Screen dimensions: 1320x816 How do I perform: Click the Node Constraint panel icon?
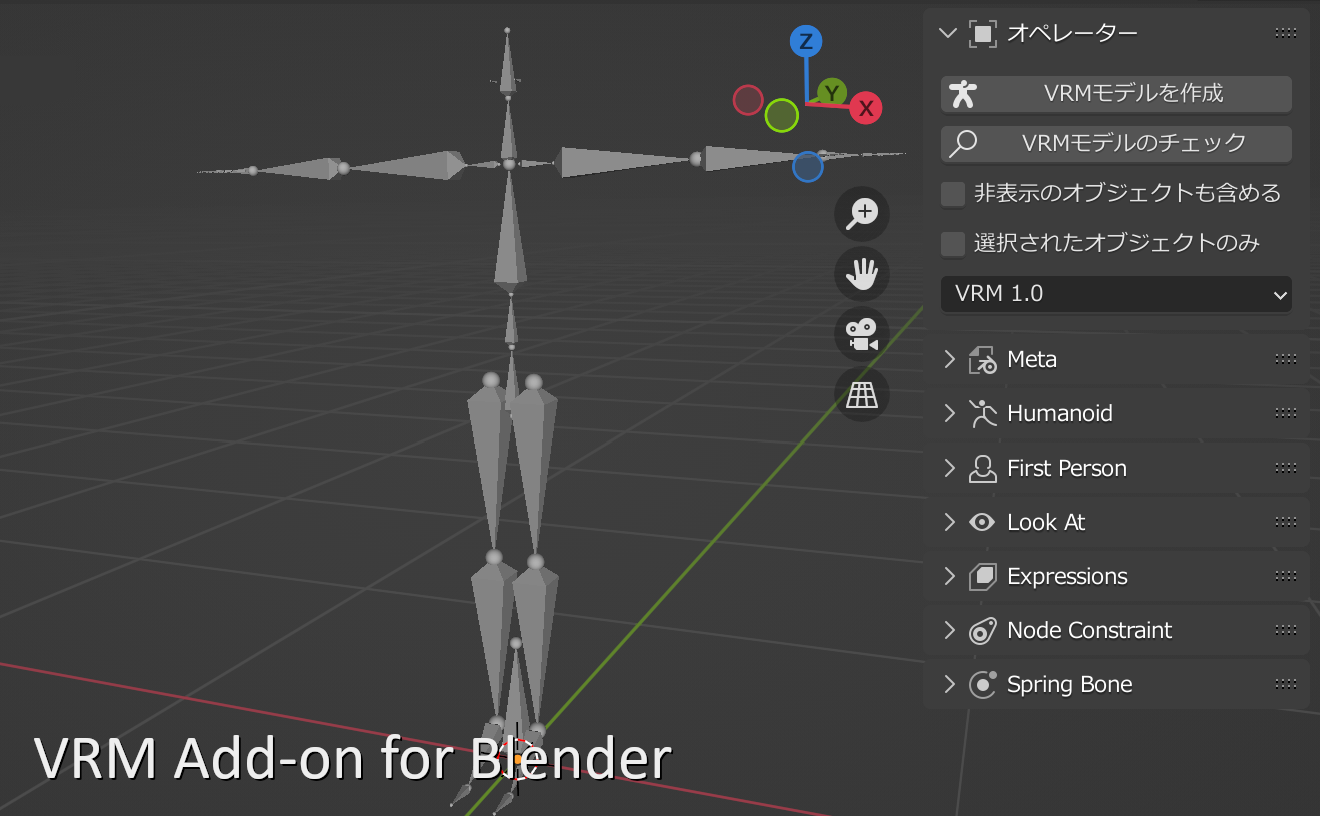pyautogui.click(x=983, y=630)
